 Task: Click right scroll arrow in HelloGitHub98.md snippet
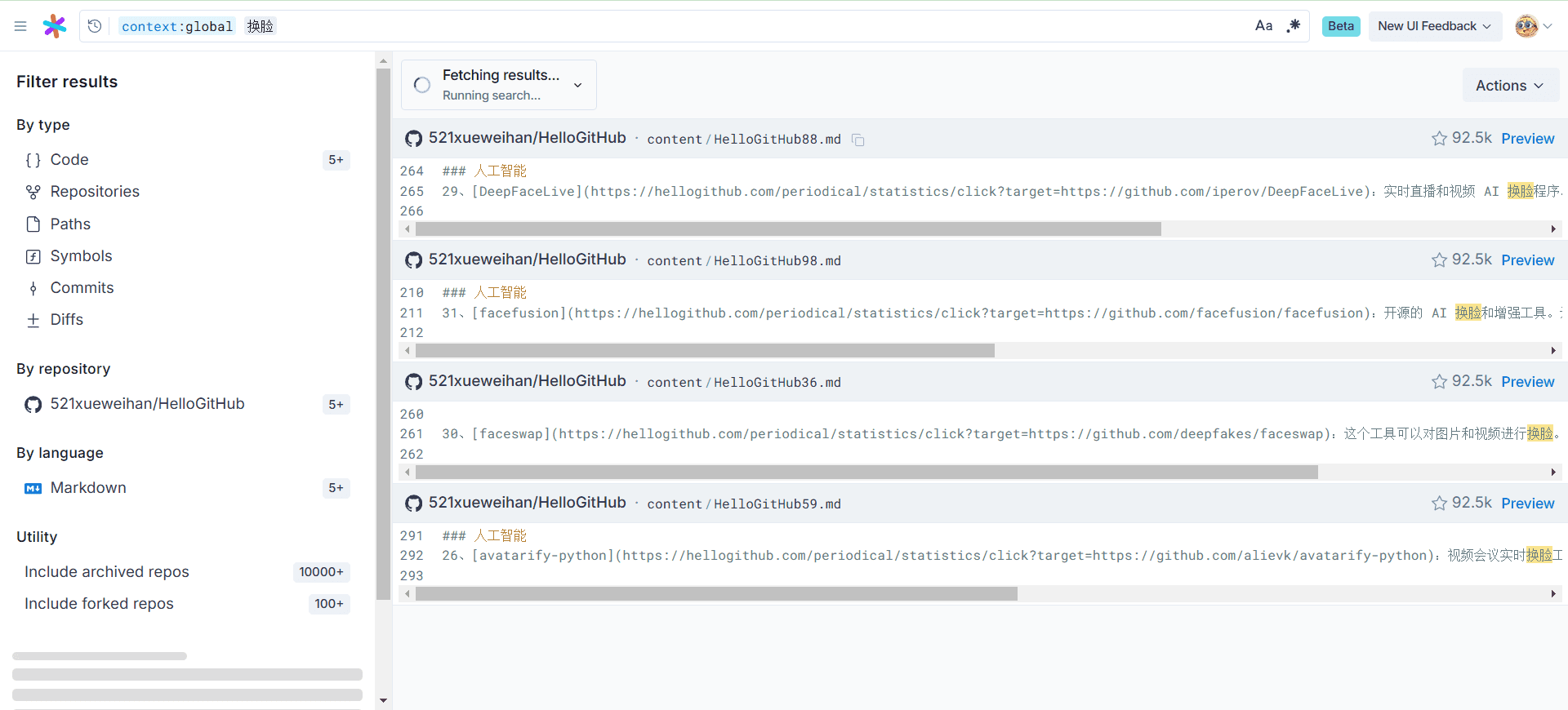1552,351
